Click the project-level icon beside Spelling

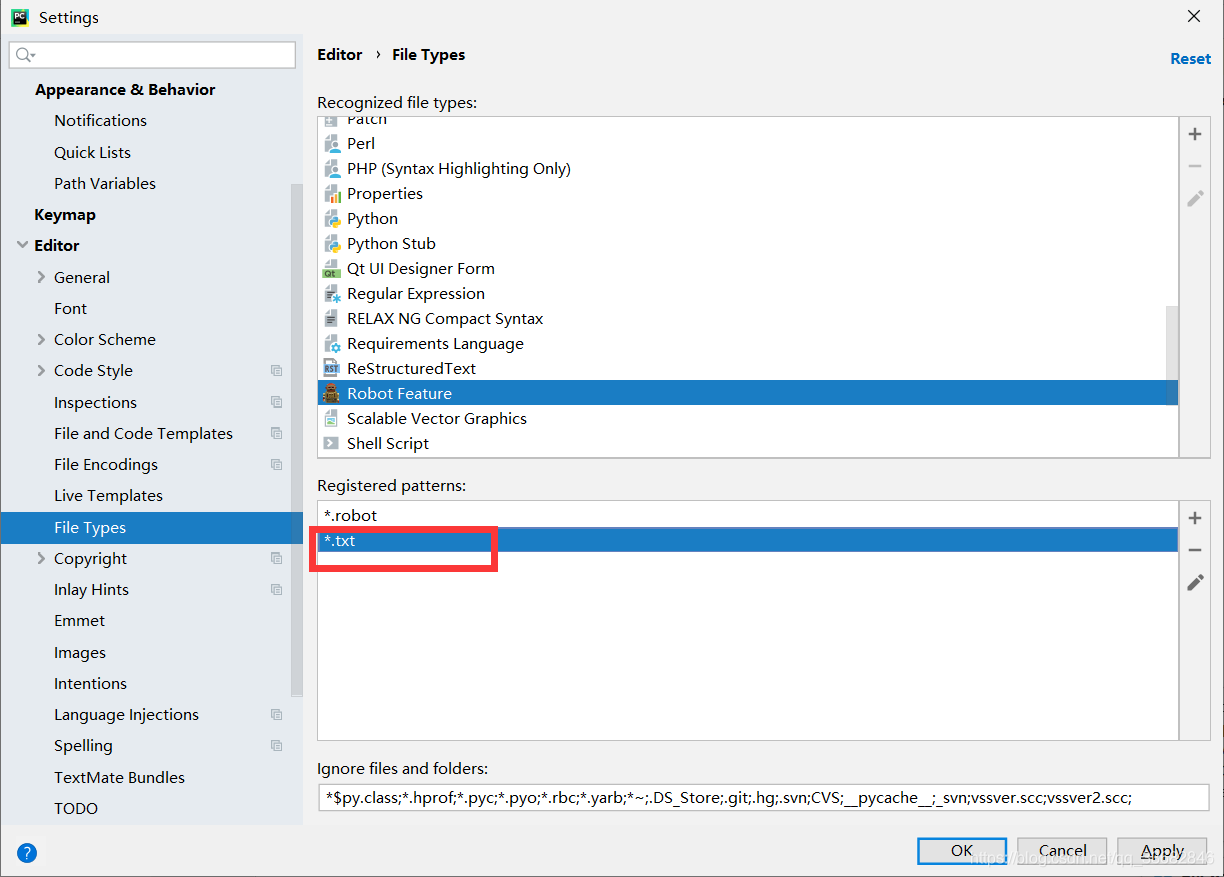click(277, 746)
